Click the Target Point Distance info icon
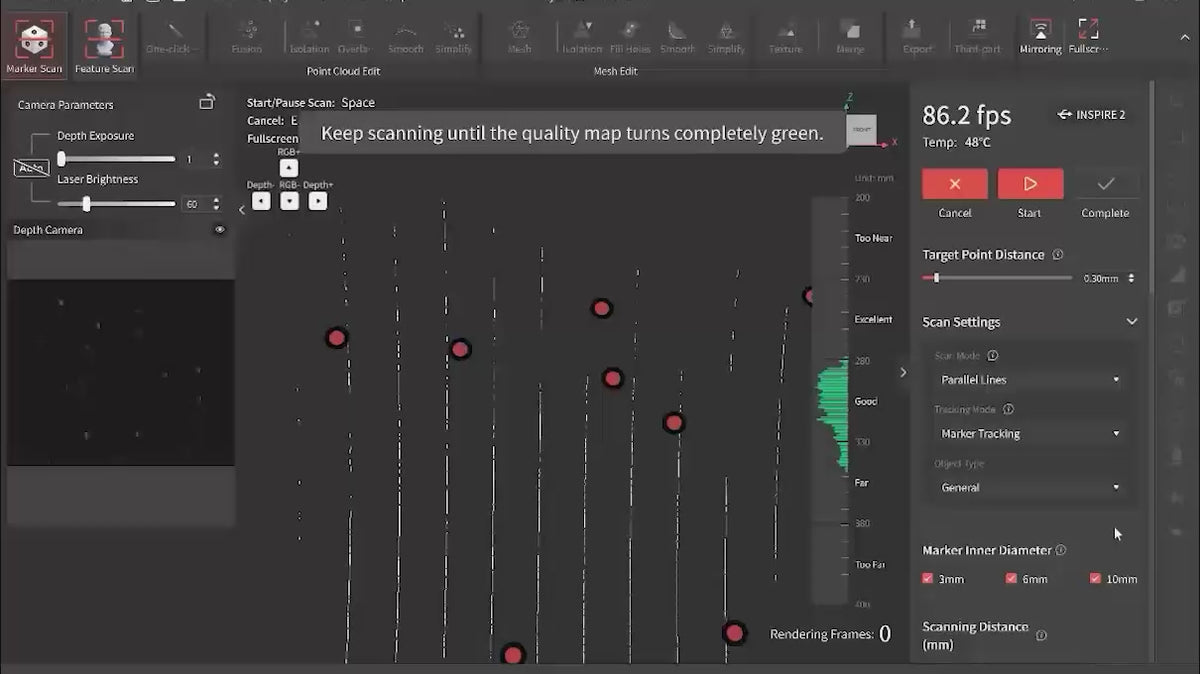This screenshot has width=1200, height=674. tap(1058, 255)
